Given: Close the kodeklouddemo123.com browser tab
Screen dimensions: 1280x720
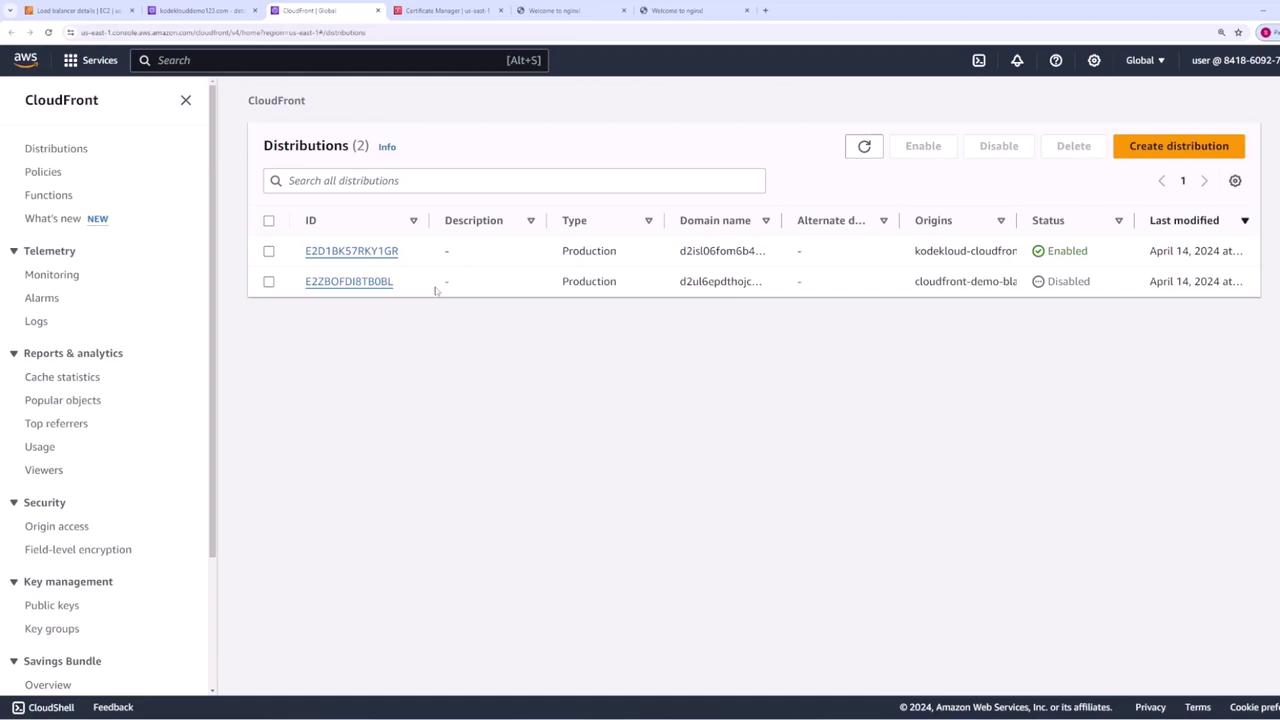Looking at the screenshot, I should tap(255, 10).
